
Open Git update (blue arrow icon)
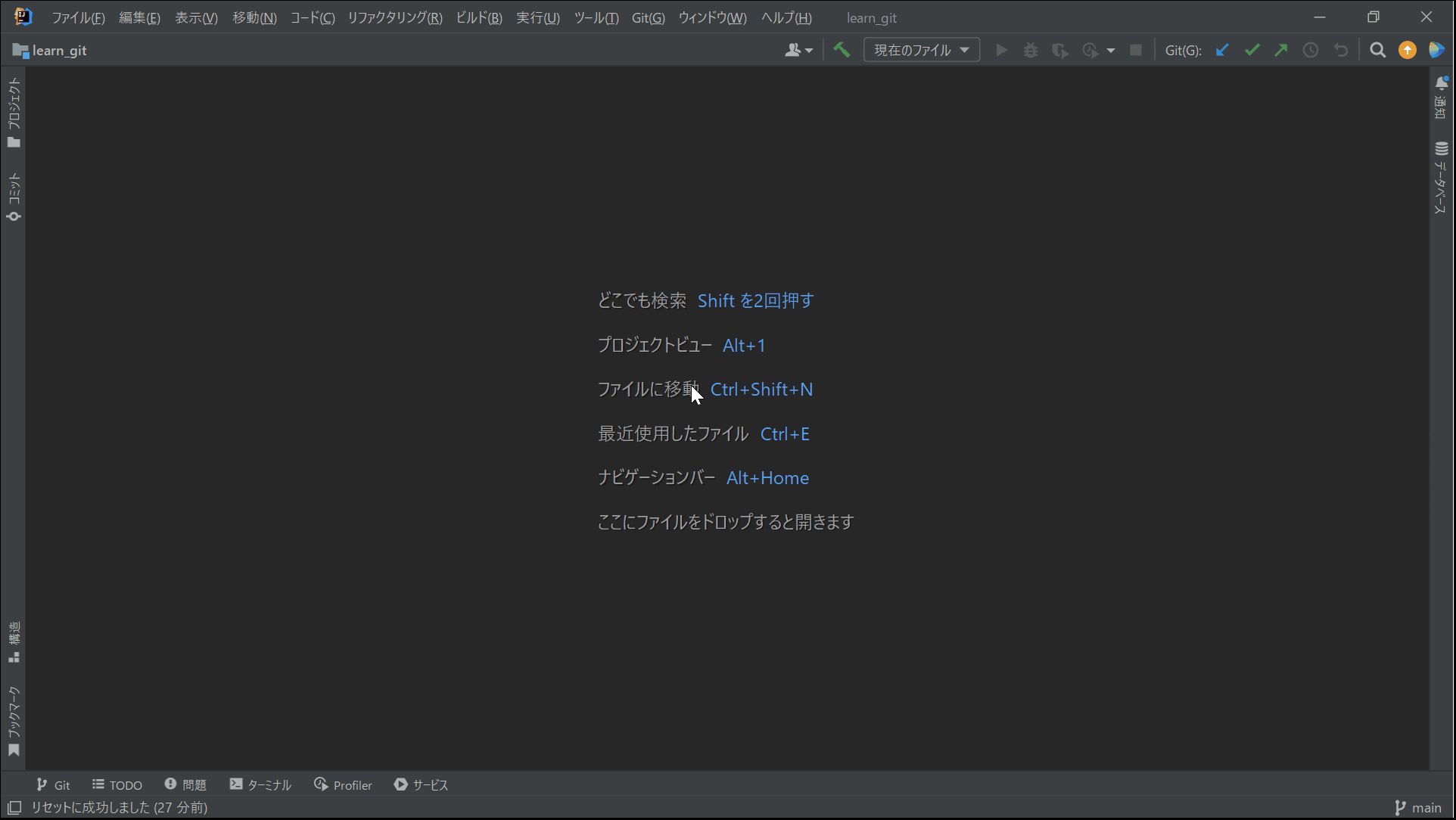click(1222, 50)
